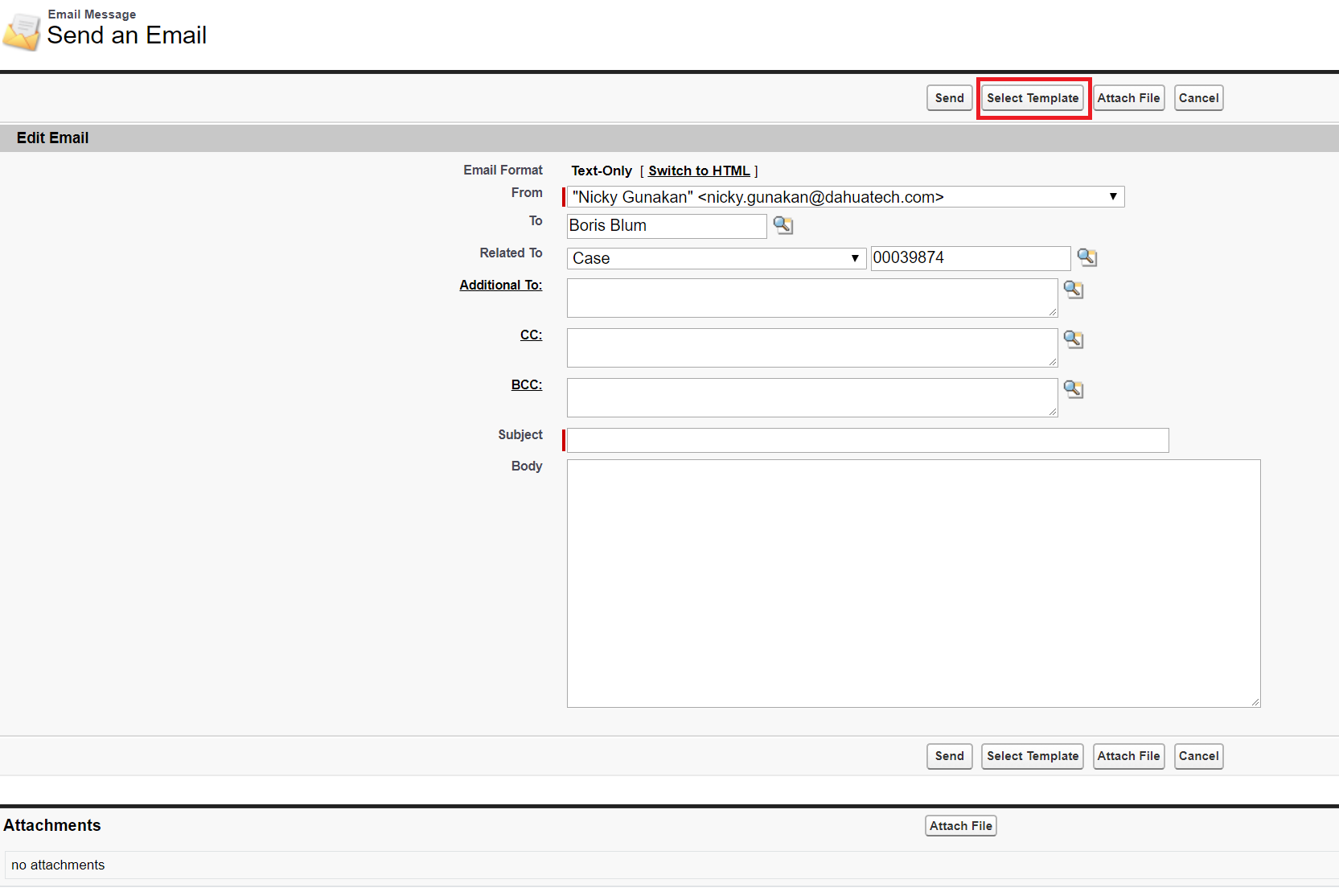Click the Email Message envelope icon in header

coord(22,31)
